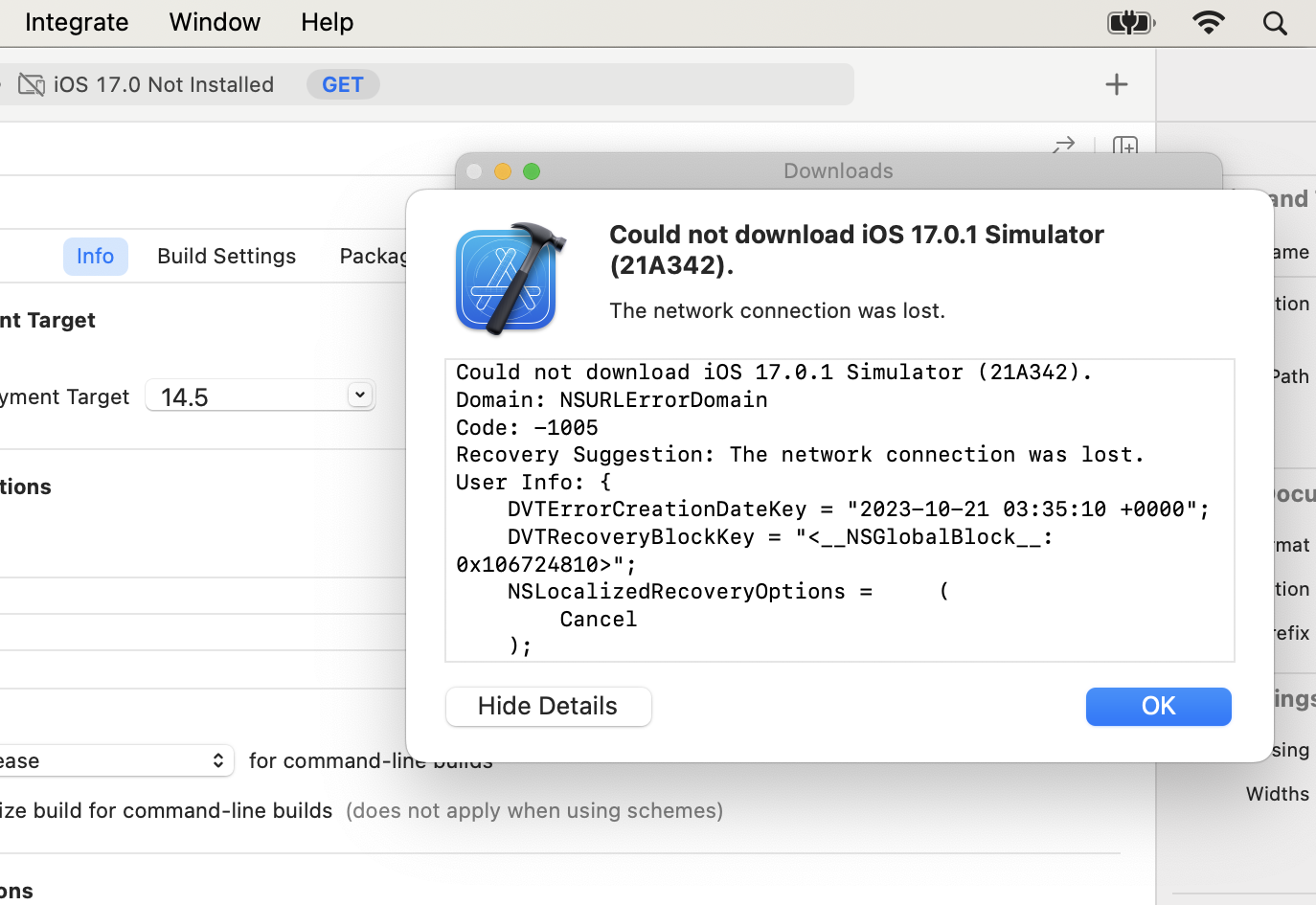The image size is (1316, 905).
Task: Click the device icon beside iOS 17.0
Action: pyautogui.click(x=32, y=85)
